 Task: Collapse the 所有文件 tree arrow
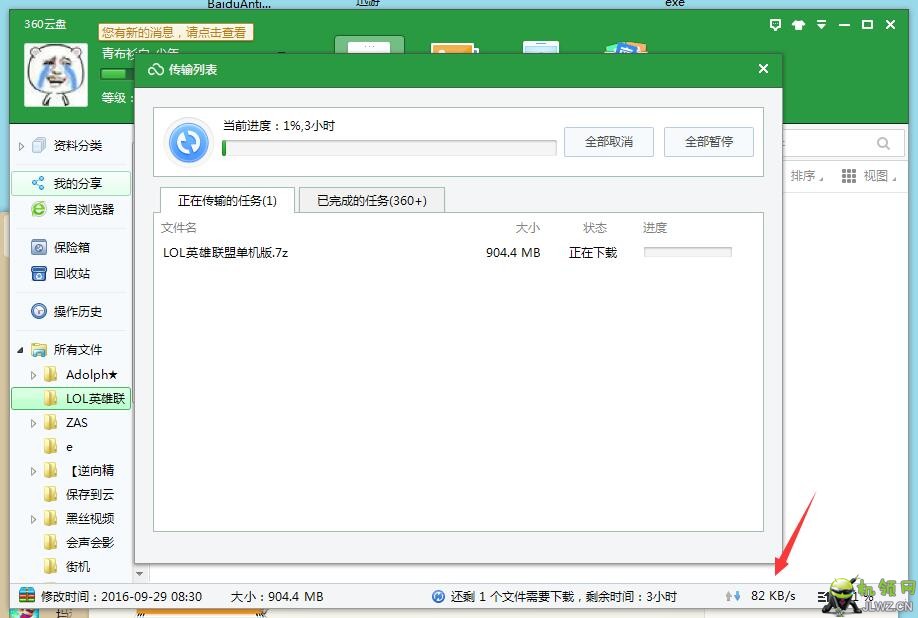click(20, 351)
